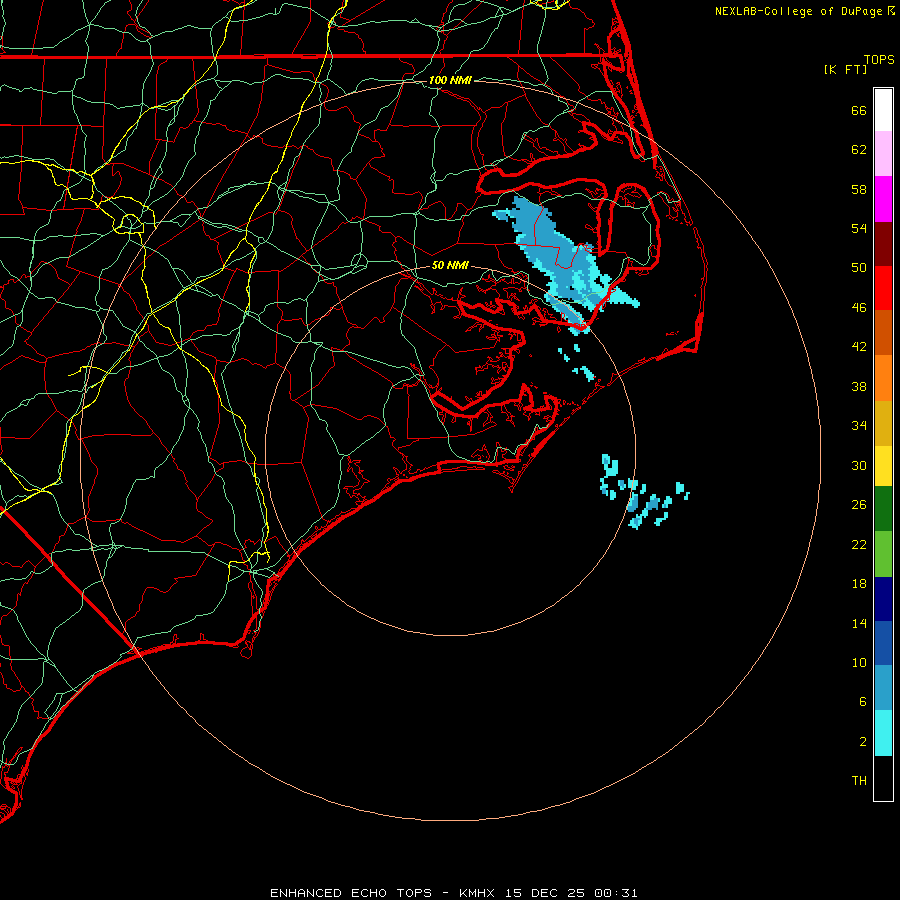Viewport: 900px width, 900px height.
Task: Click the gold 38 kft legend swatch
Action: pyautogui.click(x=883, y=423)
